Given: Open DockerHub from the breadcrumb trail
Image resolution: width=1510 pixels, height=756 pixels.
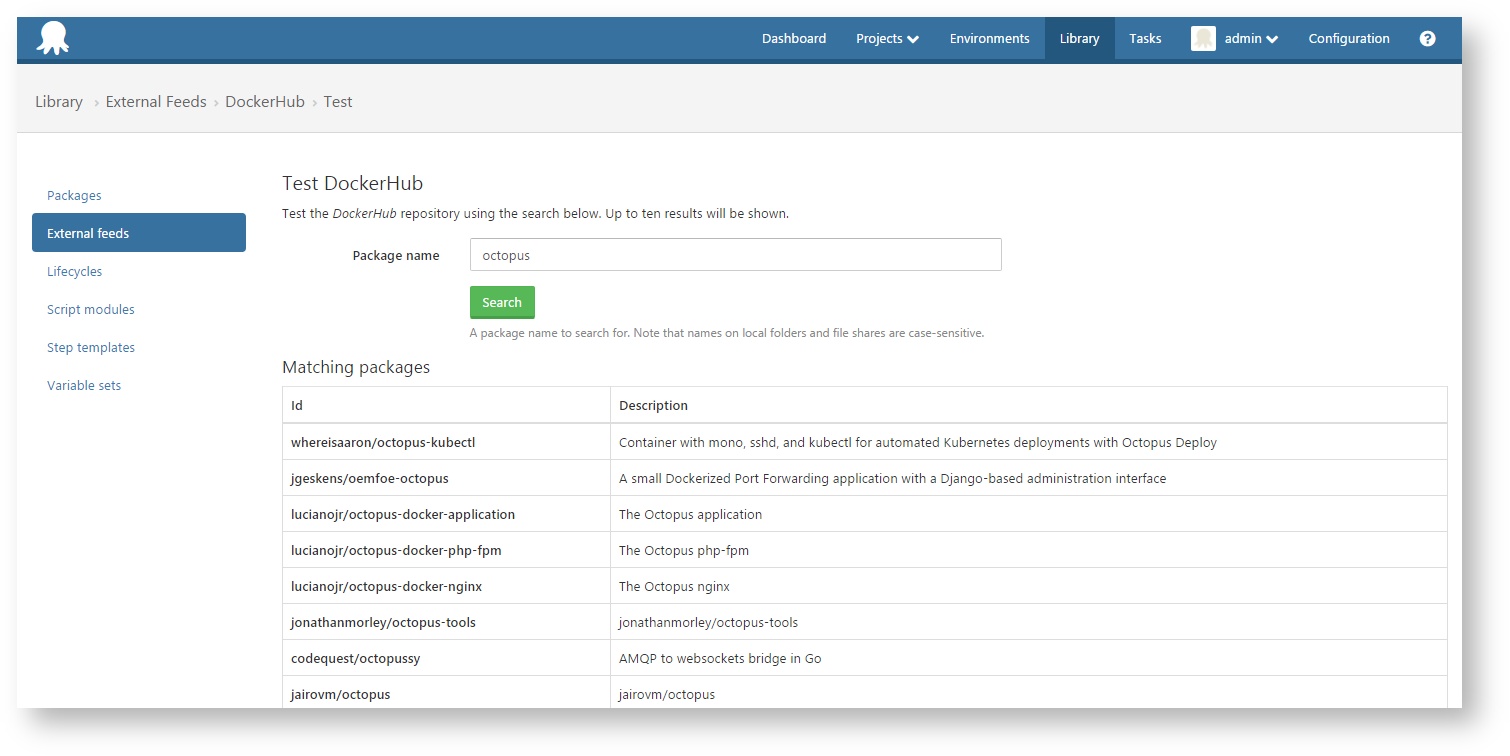Looking at the screenshot, I should point(265,101).
